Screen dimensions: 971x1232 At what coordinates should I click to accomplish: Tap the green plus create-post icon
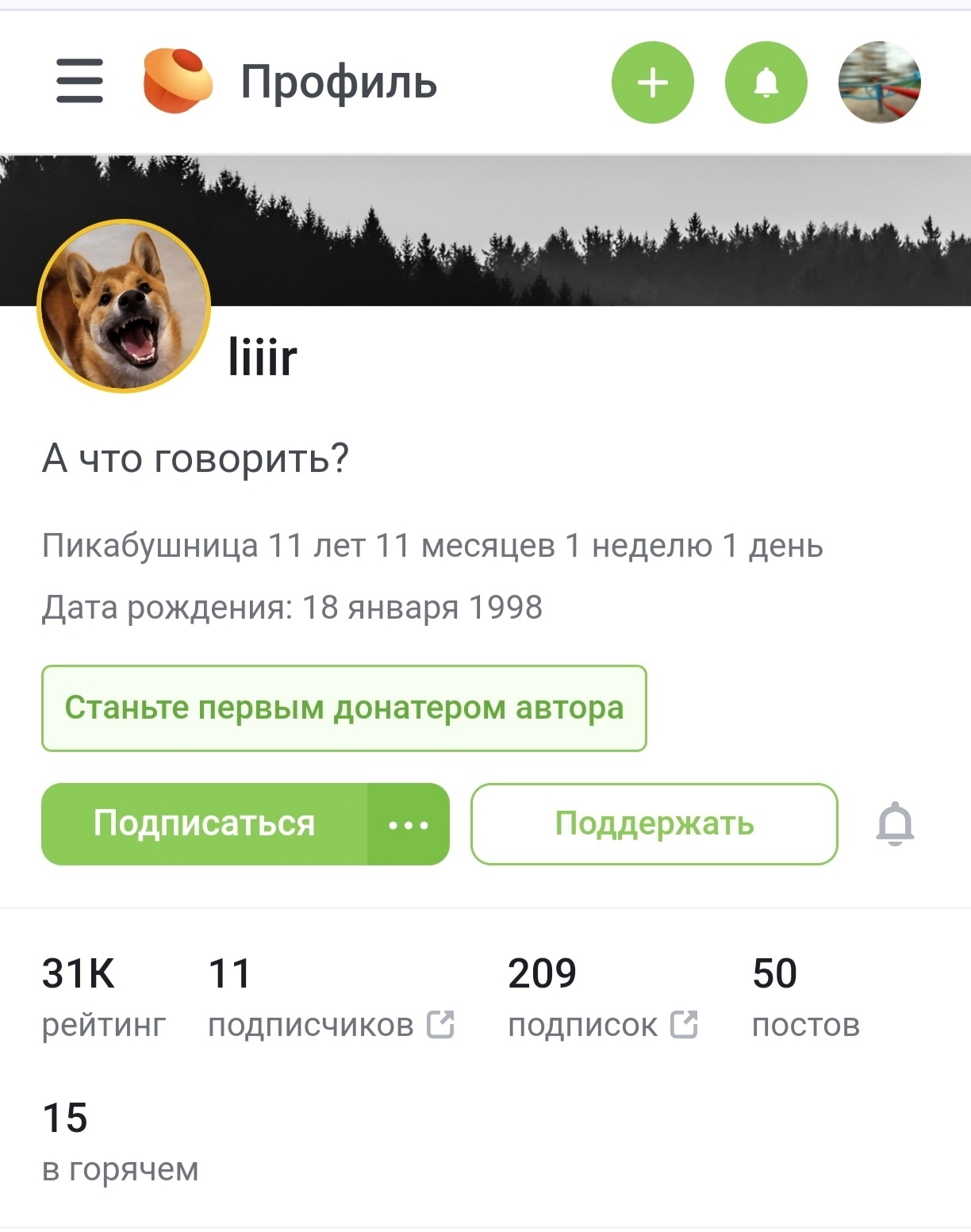pyautogui.click(x=652, y=83)
